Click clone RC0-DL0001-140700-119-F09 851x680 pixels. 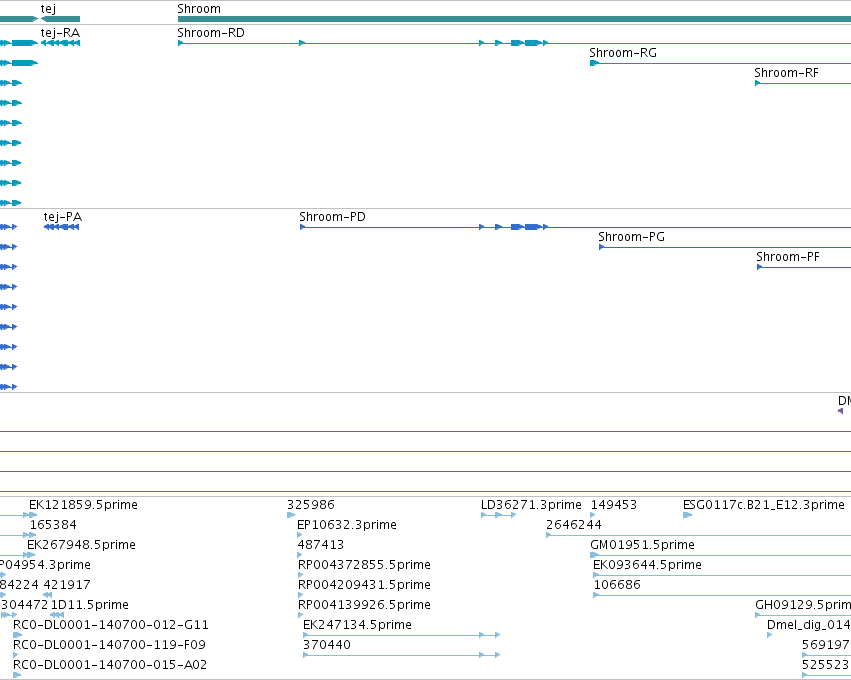[109, 645]
